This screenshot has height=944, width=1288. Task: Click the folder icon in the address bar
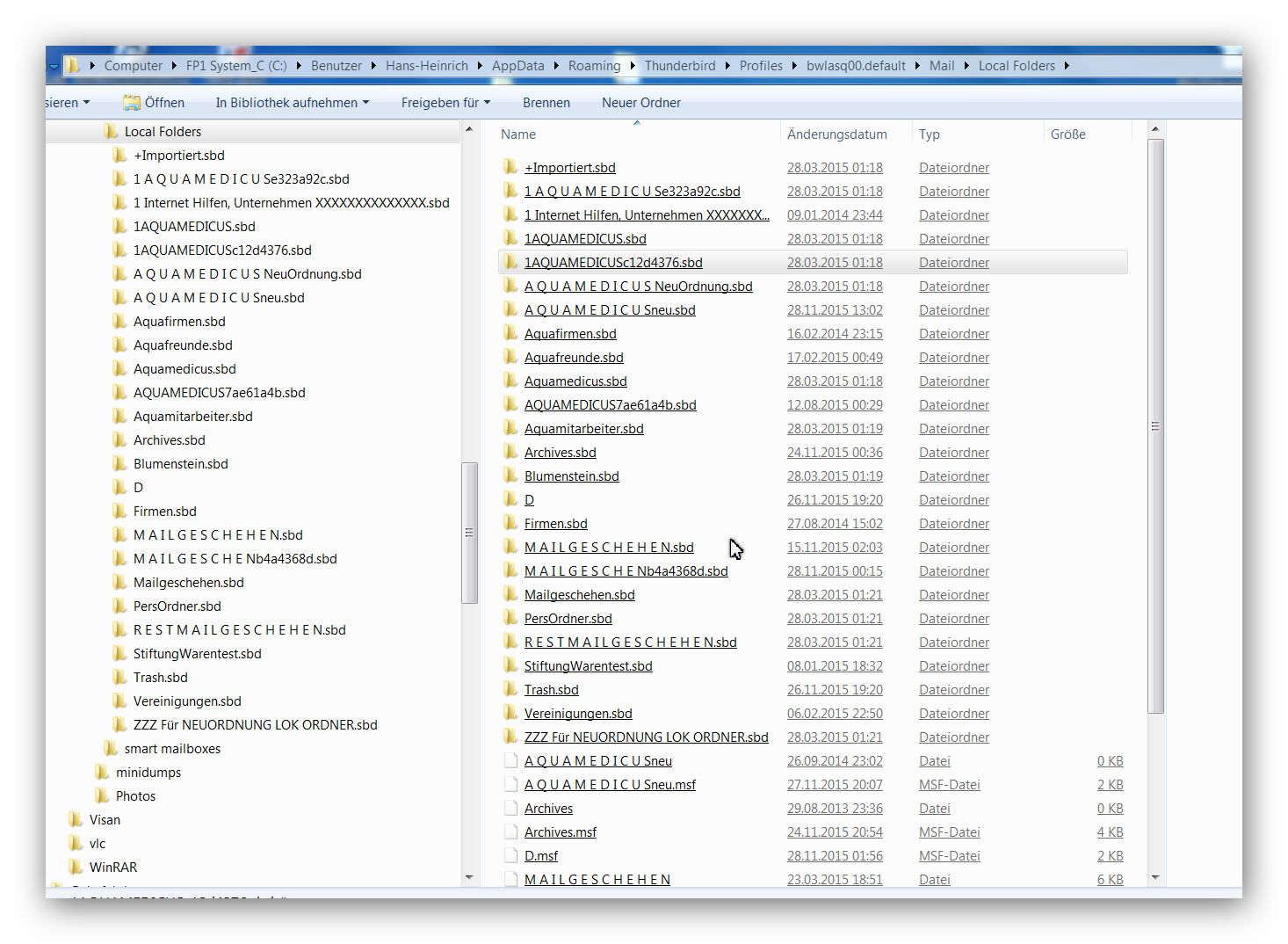[74, 65]
